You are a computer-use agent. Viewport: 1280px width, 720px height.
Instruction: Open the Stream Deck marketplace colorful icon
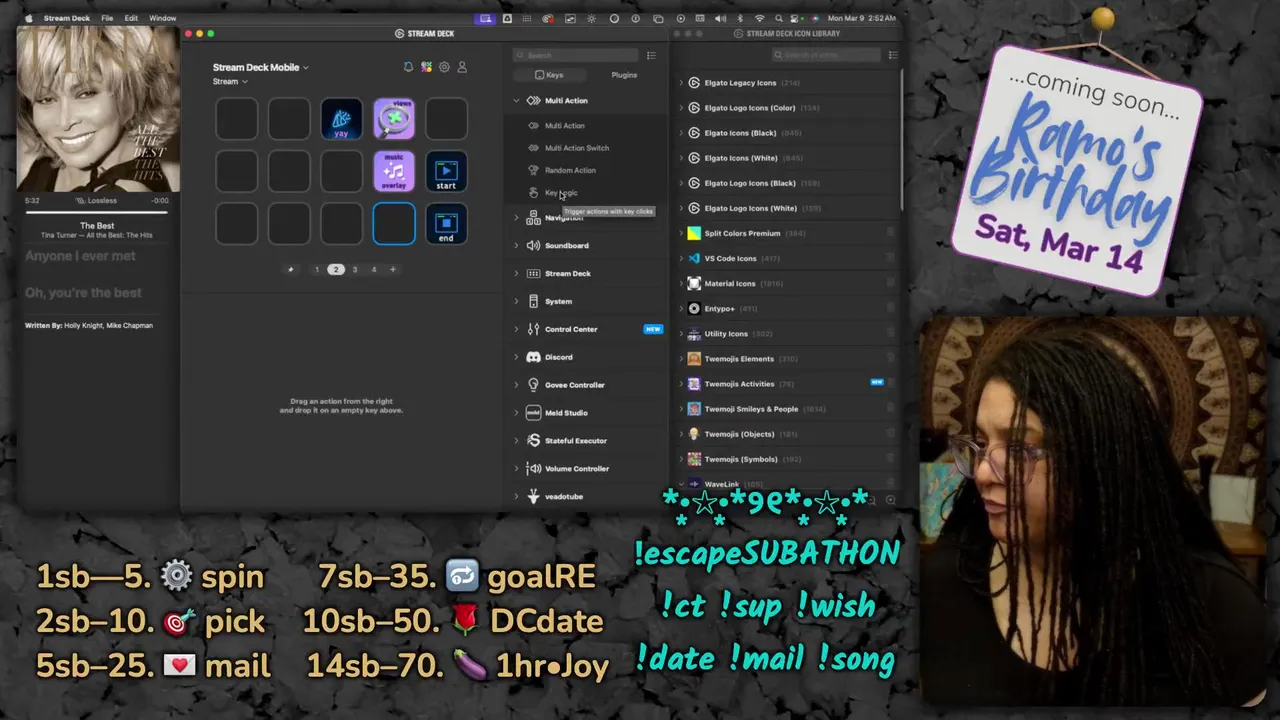pyautogui.click(x=426, y=67)
